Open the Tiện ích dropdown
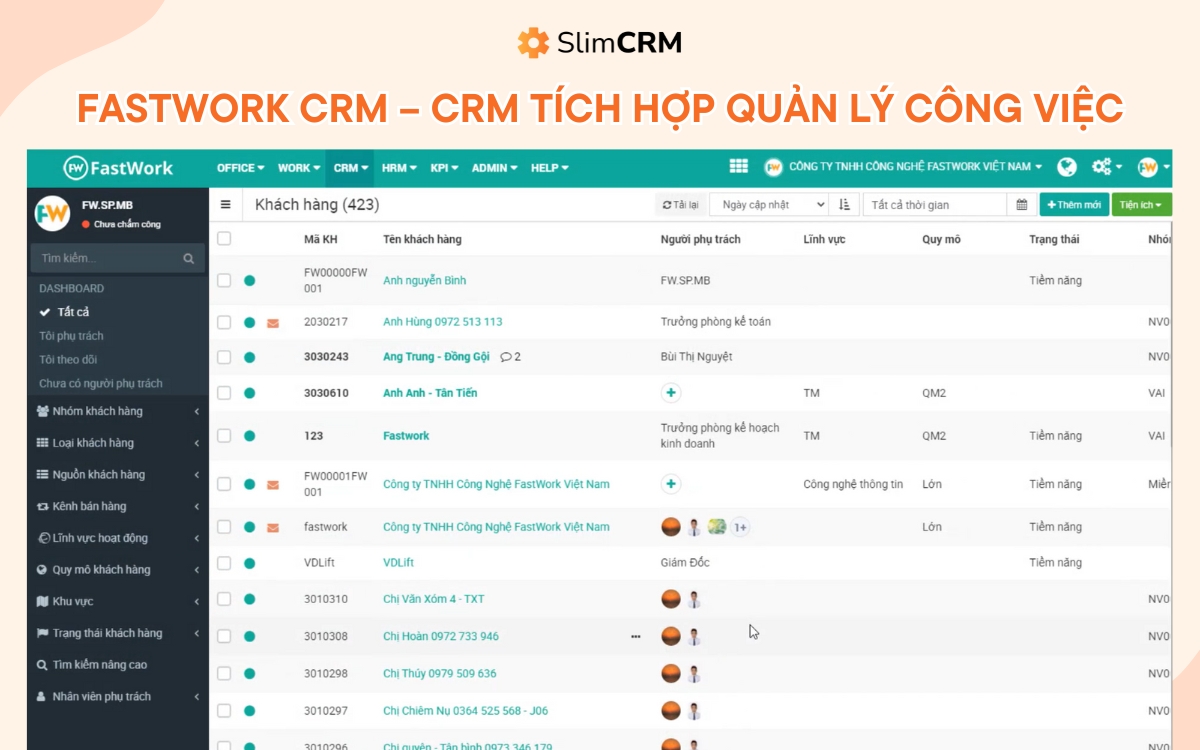Viewport: 1200px width, 750px height. (1139, 204)
